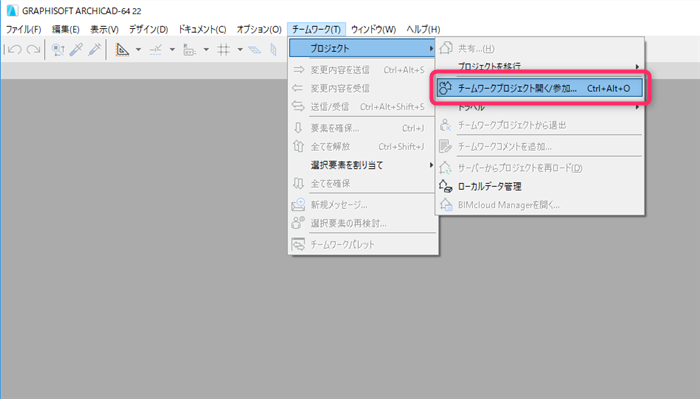The height and width of the screenshot is (399, 700).
Task: Click チームワークパレット menu entry
Action: pyautogui.click(x=362, y=245)
